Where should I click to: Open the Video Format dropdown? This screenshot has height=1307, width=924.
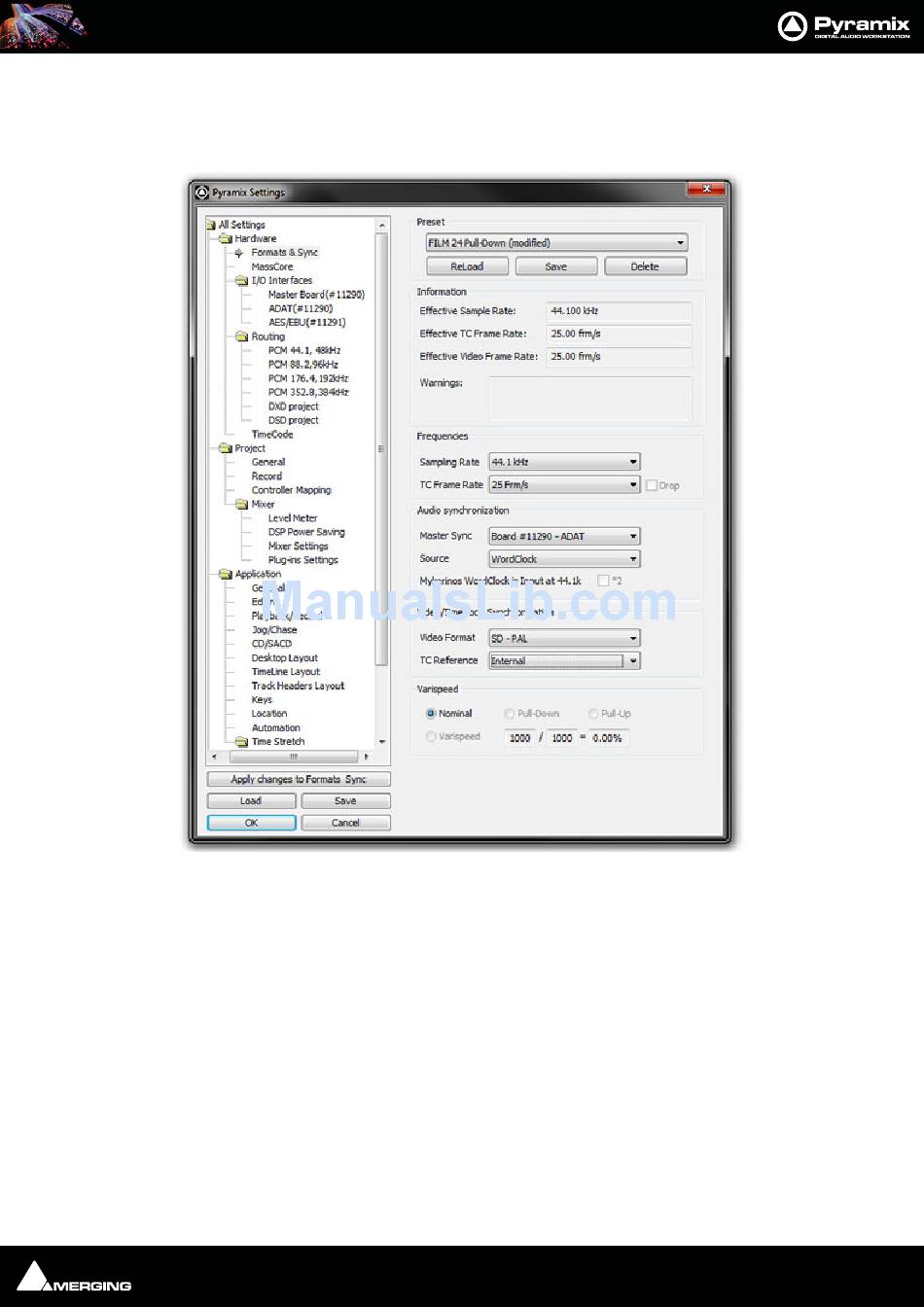click(x=564, y=638)
